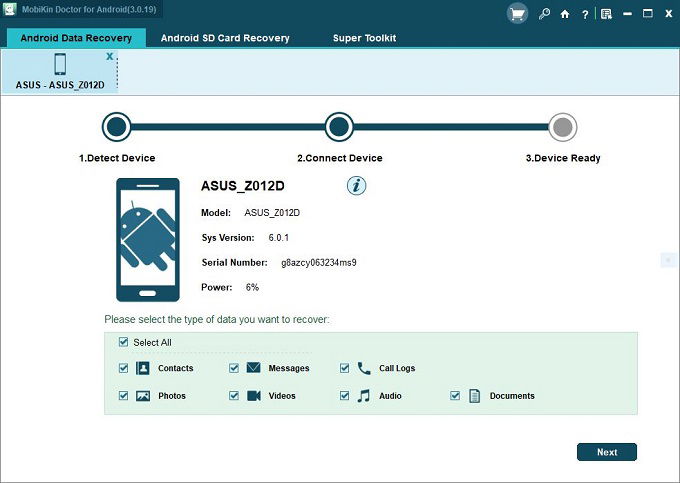Click the Device Ready step circle
The height and width of the screenshot is (483, 680).
click(562, 127)
